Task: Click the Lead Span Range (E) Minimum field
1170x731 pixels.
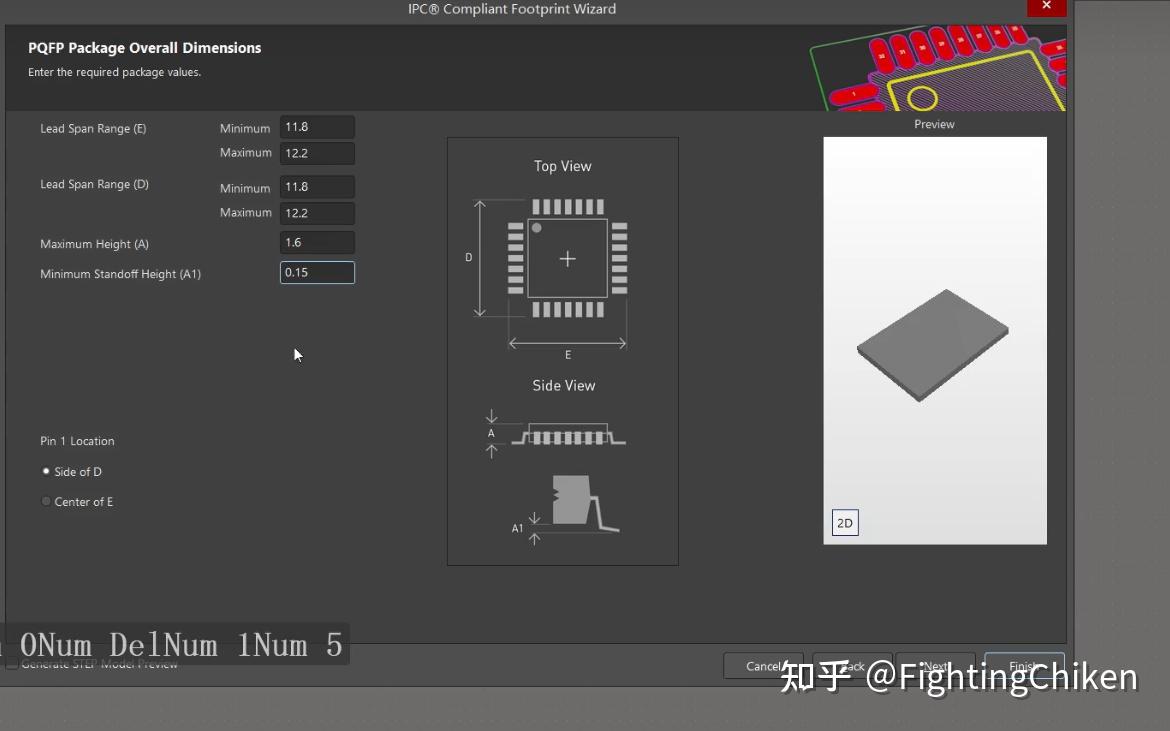Action: tap(317, 128)
